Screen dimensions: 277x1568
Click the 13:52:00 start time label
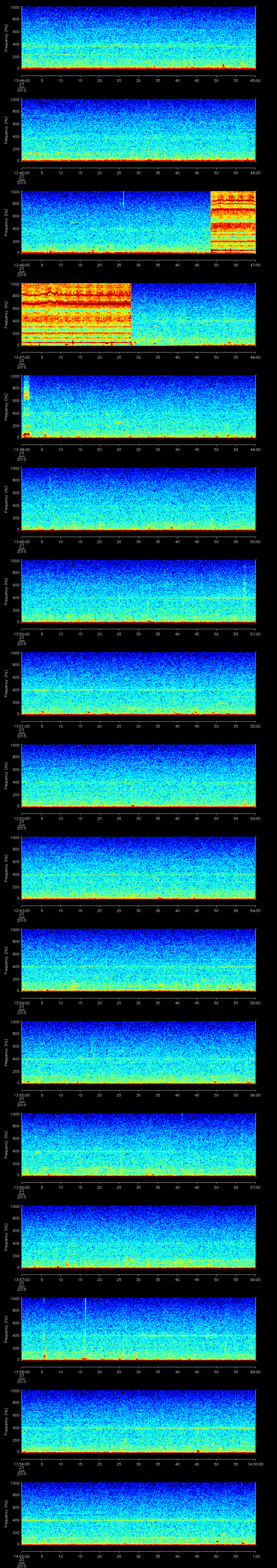(x=21, y=818)
